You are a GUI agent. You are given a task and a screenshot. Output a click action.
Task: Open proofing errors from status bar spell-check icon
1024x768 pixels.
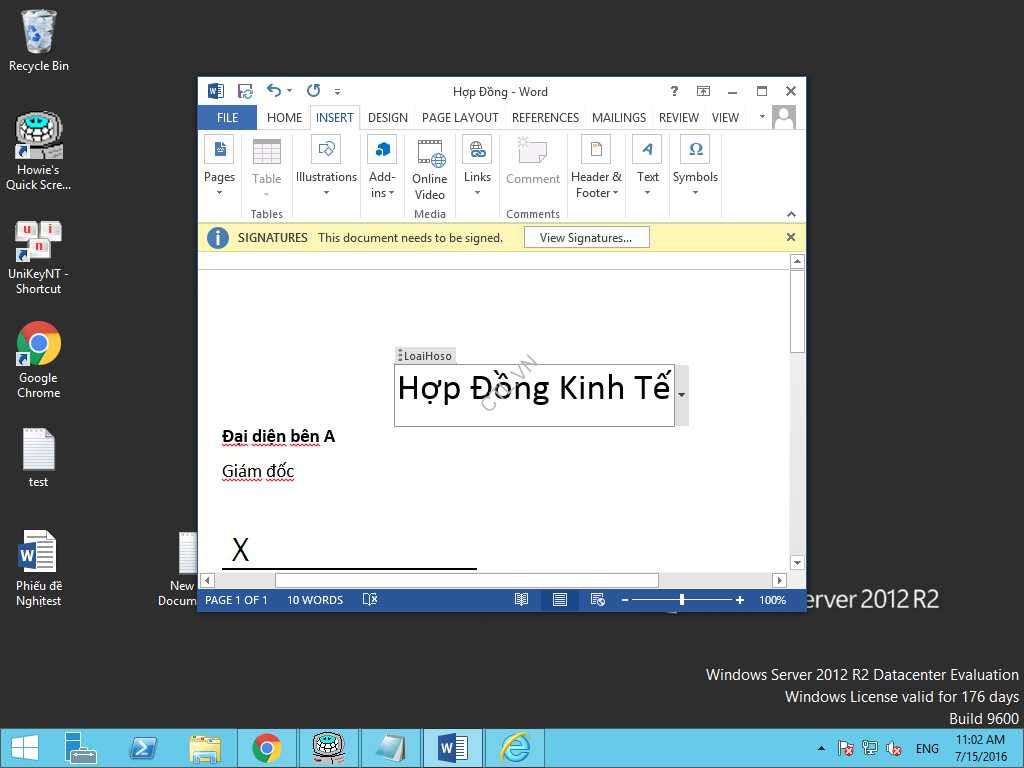point(369,599)
